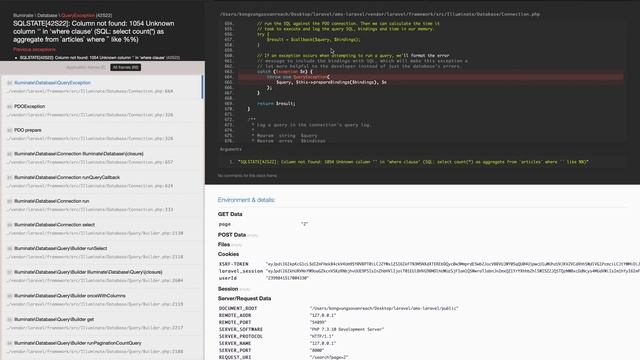Click the REQUEST_URI key
Image resolution: width=640 pixels, height=360 pixels.
pos(235,357)
